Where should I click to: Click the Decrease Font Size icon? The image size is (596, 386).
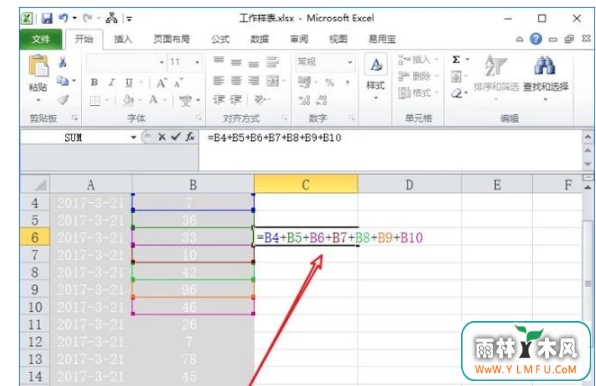(178, 82)
